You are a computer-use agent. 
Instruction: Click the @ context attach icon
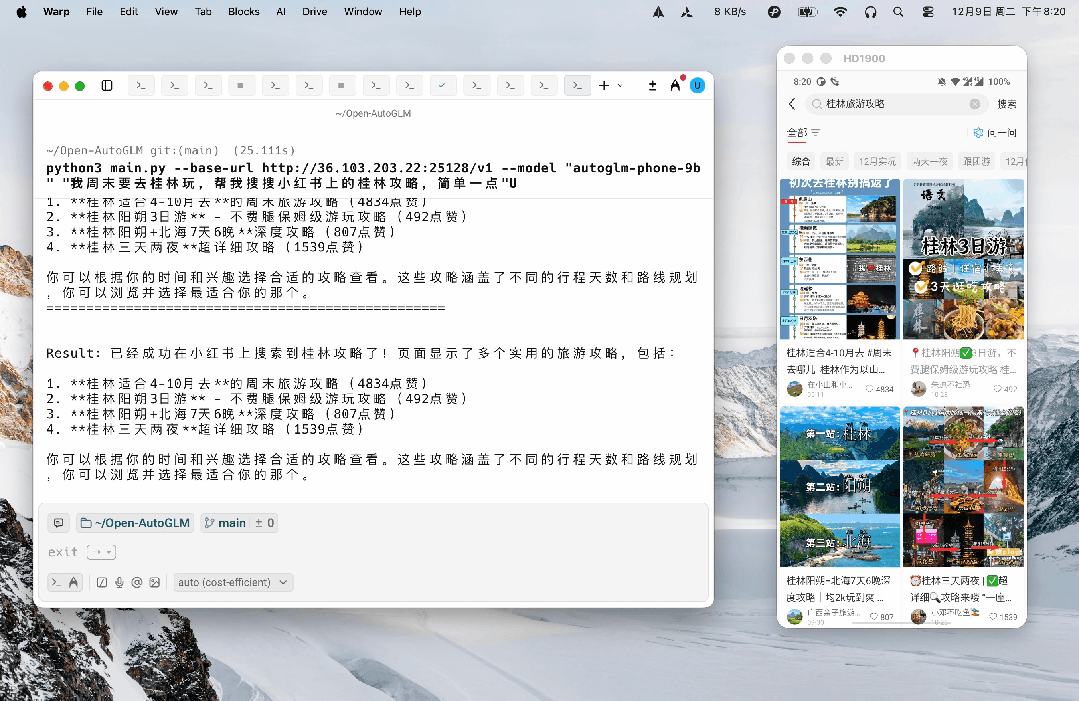click(x=137, y=582)
